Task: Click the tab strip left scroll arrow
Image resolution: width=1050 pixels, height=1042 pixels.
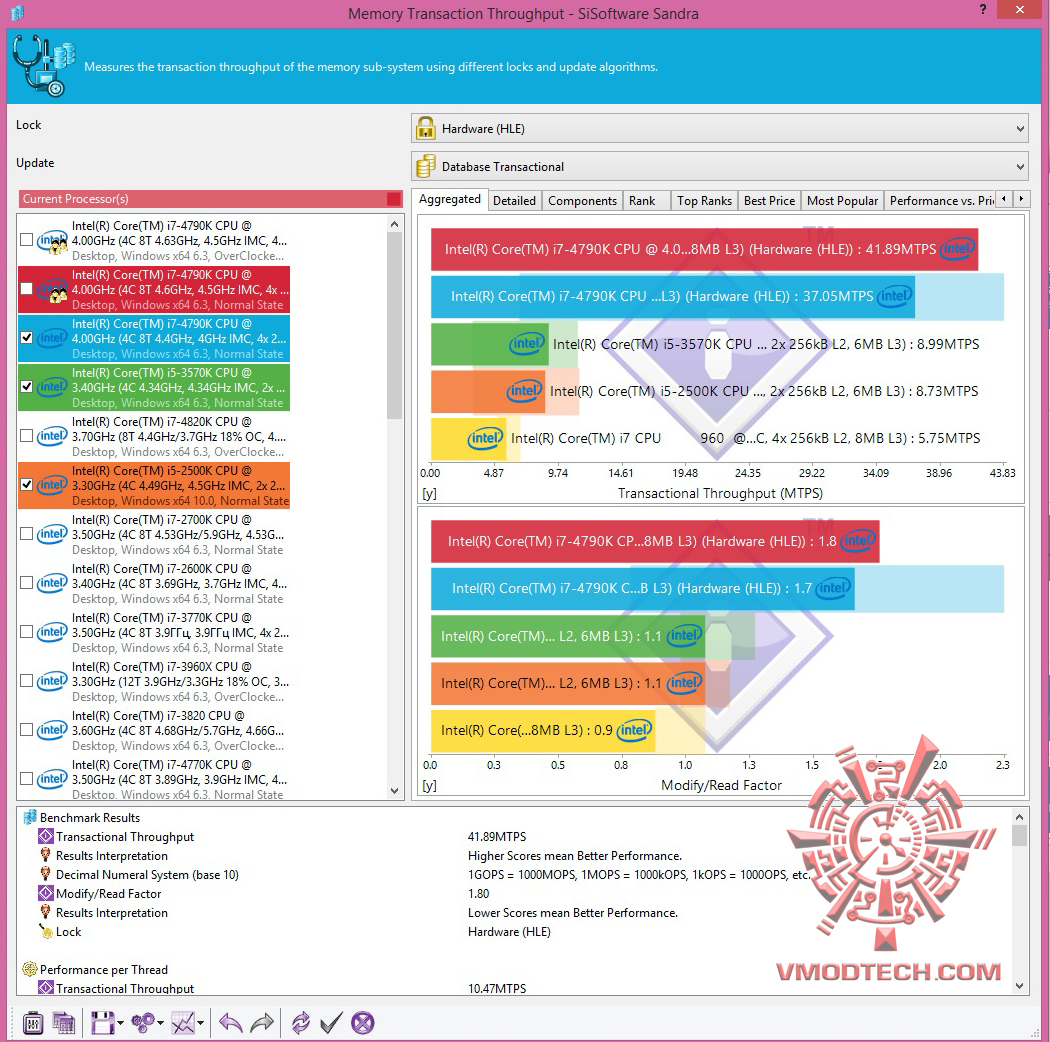Action: [1003, 199]
